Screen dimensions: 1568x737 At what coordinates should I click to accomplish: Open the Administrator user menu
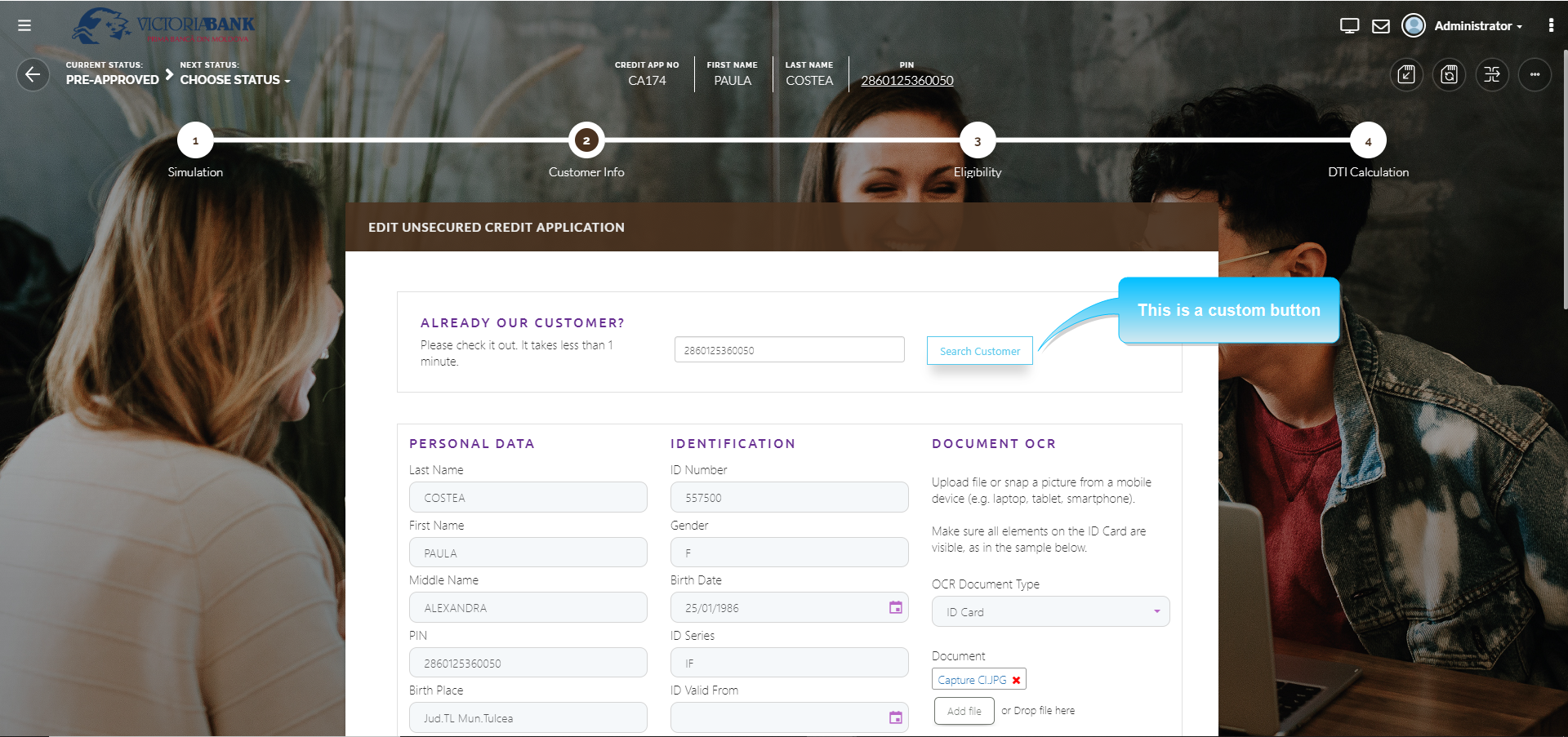coord(1477,26)
